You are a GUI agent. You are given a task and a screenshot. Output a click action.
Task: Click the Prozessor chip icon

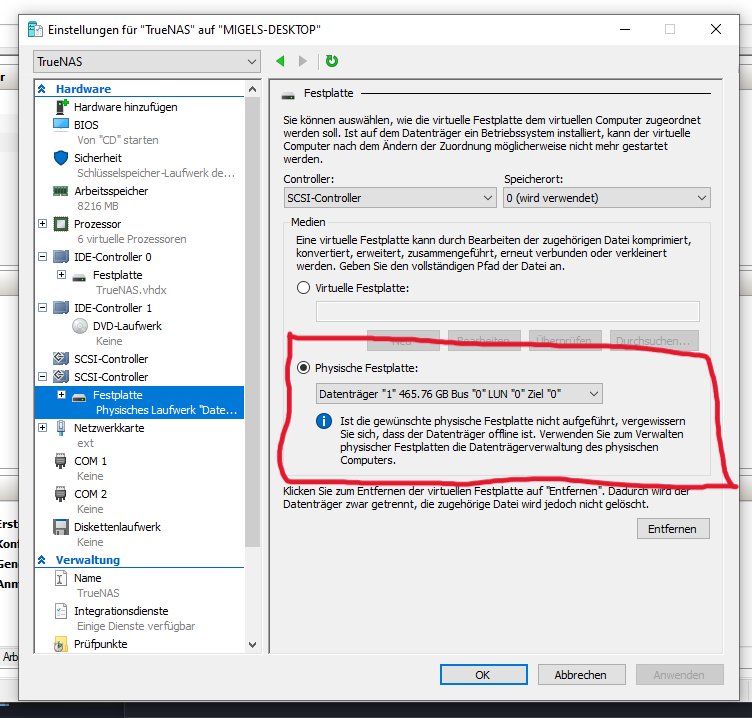61,224
